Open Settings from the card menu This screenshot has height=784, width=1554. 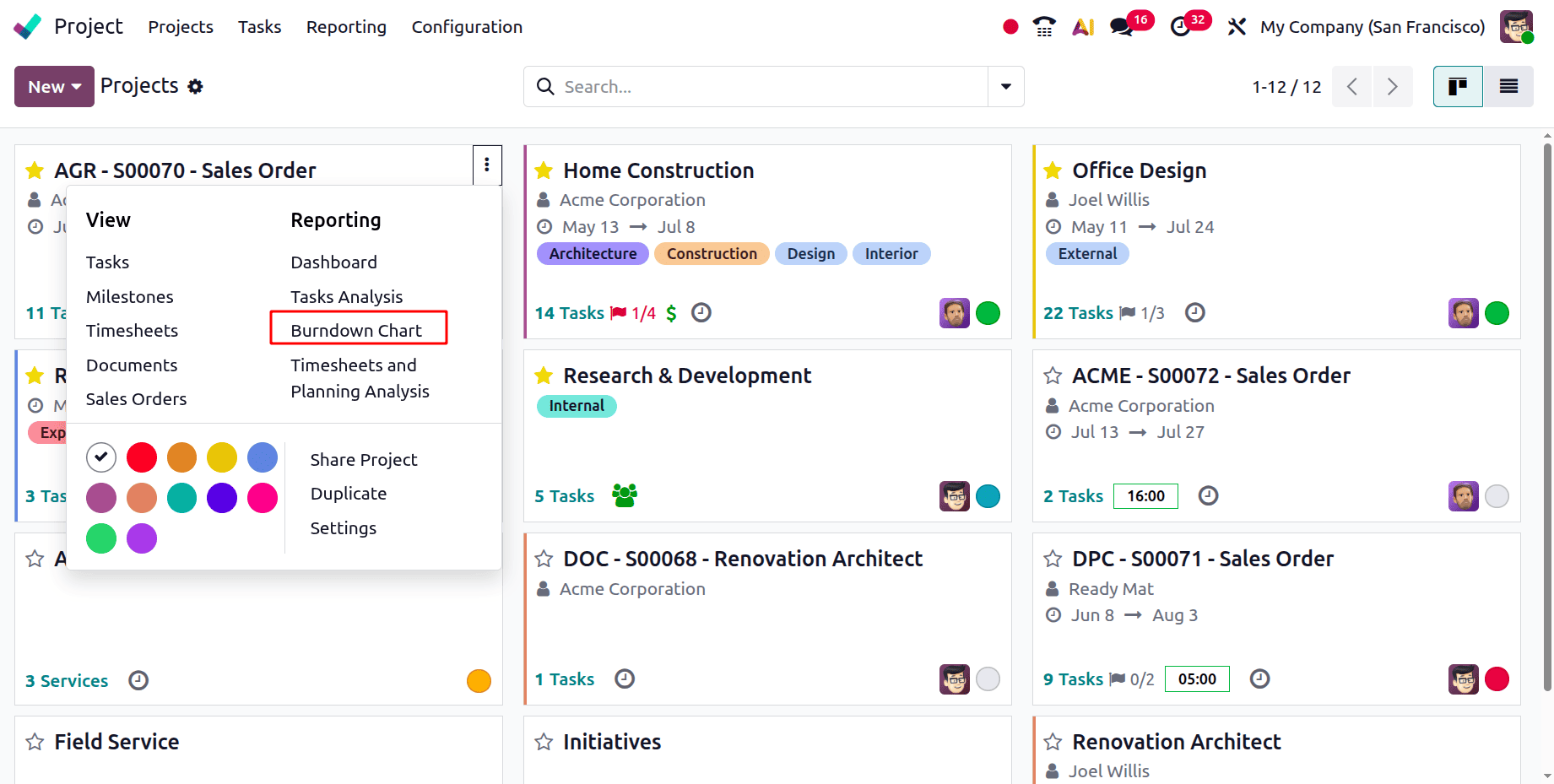(x=344, y=528)
